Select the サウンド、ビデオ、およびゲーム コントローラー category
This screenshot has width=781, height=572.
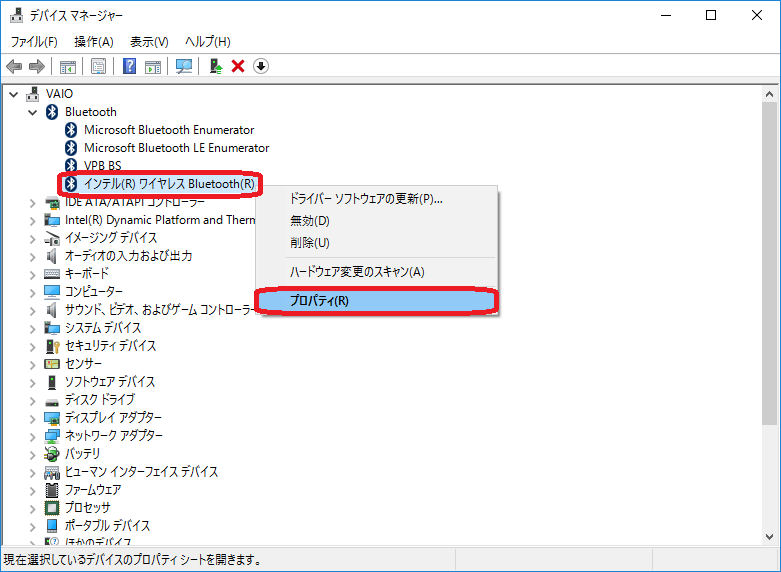[158, 310]
